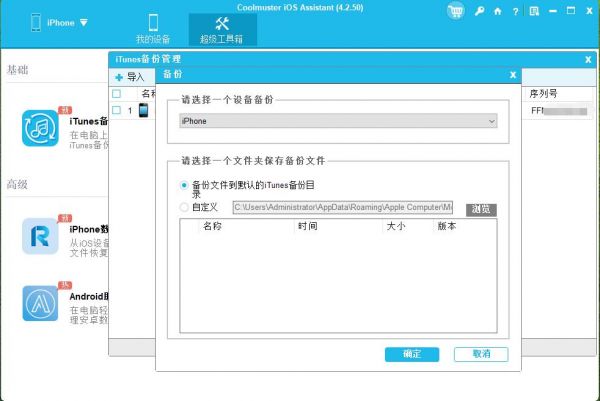Image resolution: width=600 pixels, height=401 pixels.
Task: Go to home page icon
Action: (497, 11)
